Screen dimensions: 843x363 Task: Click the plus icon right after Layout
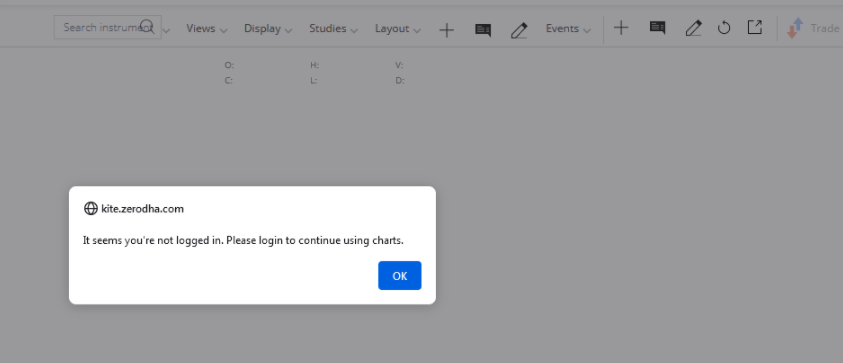pyautogui.click(x=446, y=30)
